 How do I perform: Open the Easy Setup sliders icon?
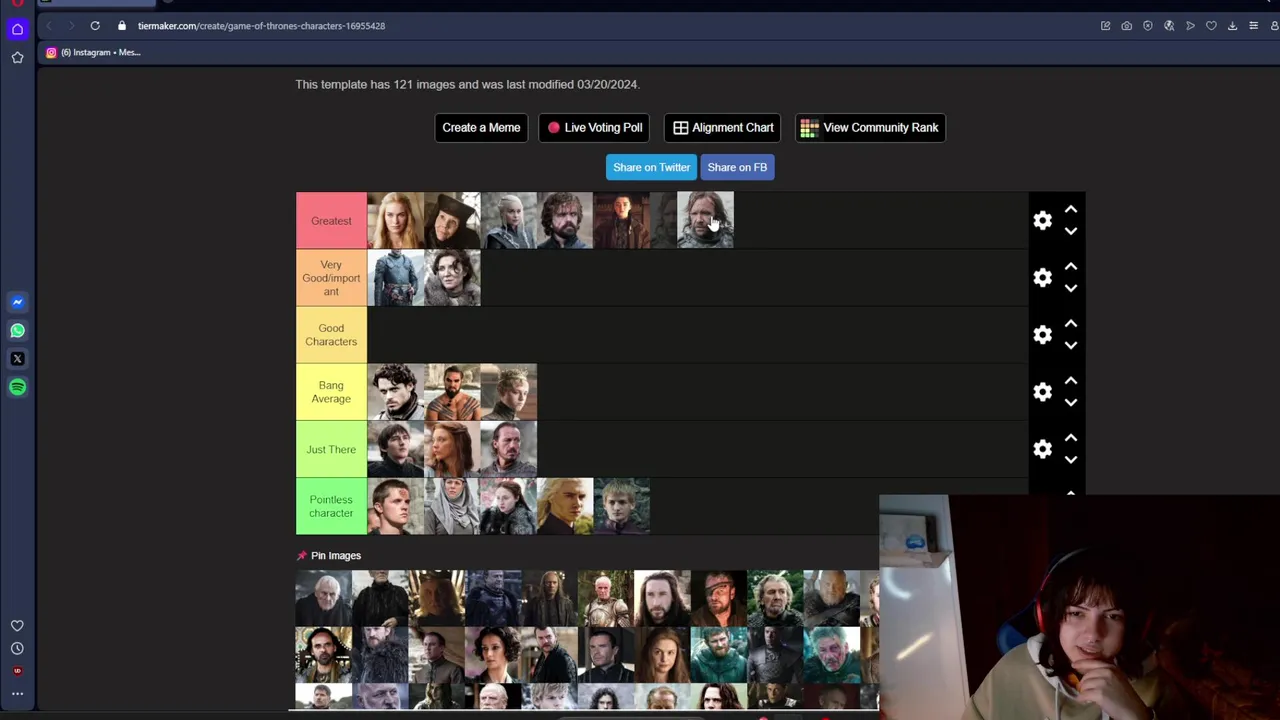pyautogui.click(x=1253, y=26)
